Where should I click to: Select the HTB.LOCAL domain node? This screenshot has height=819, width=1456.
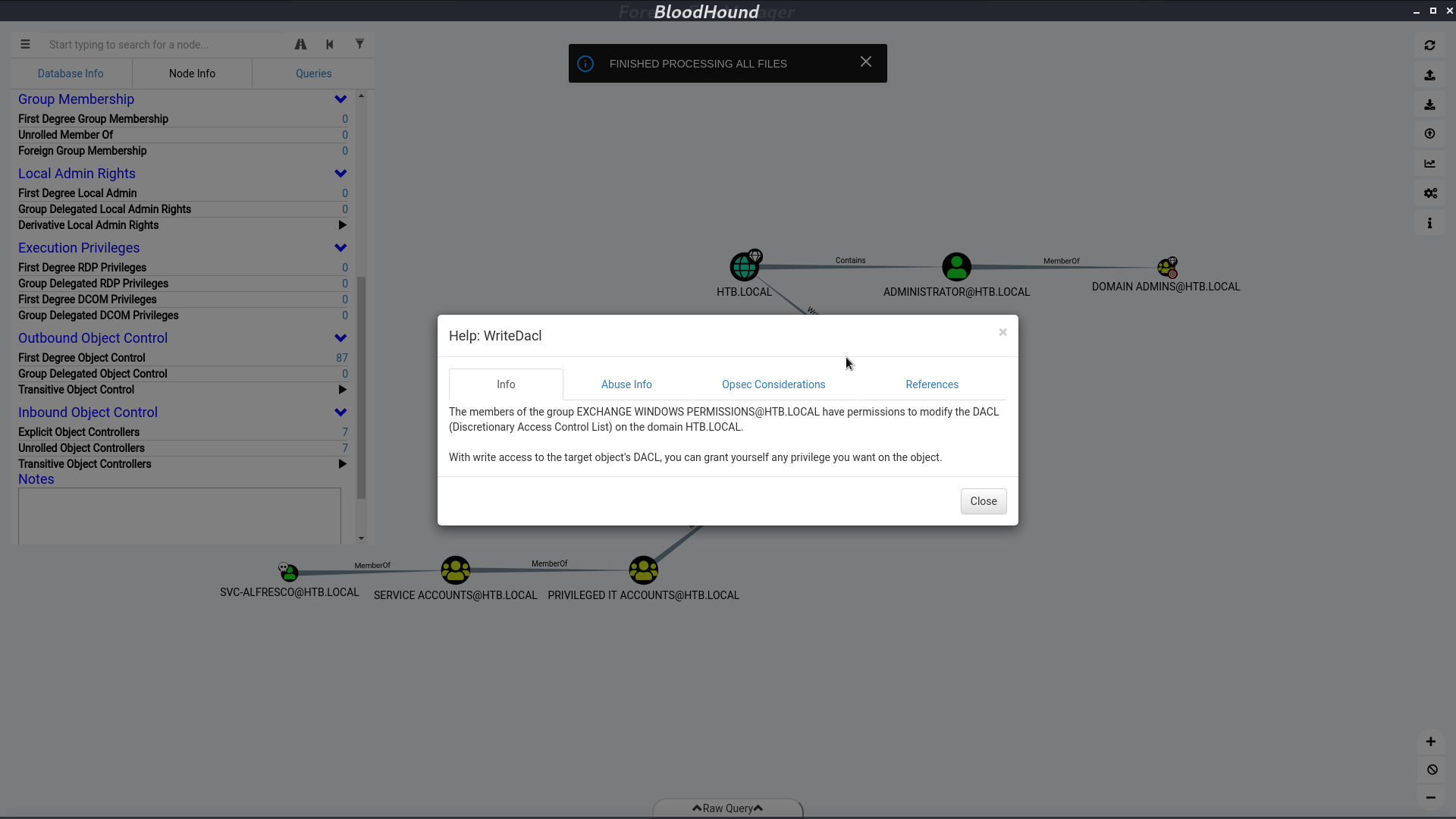745,267
